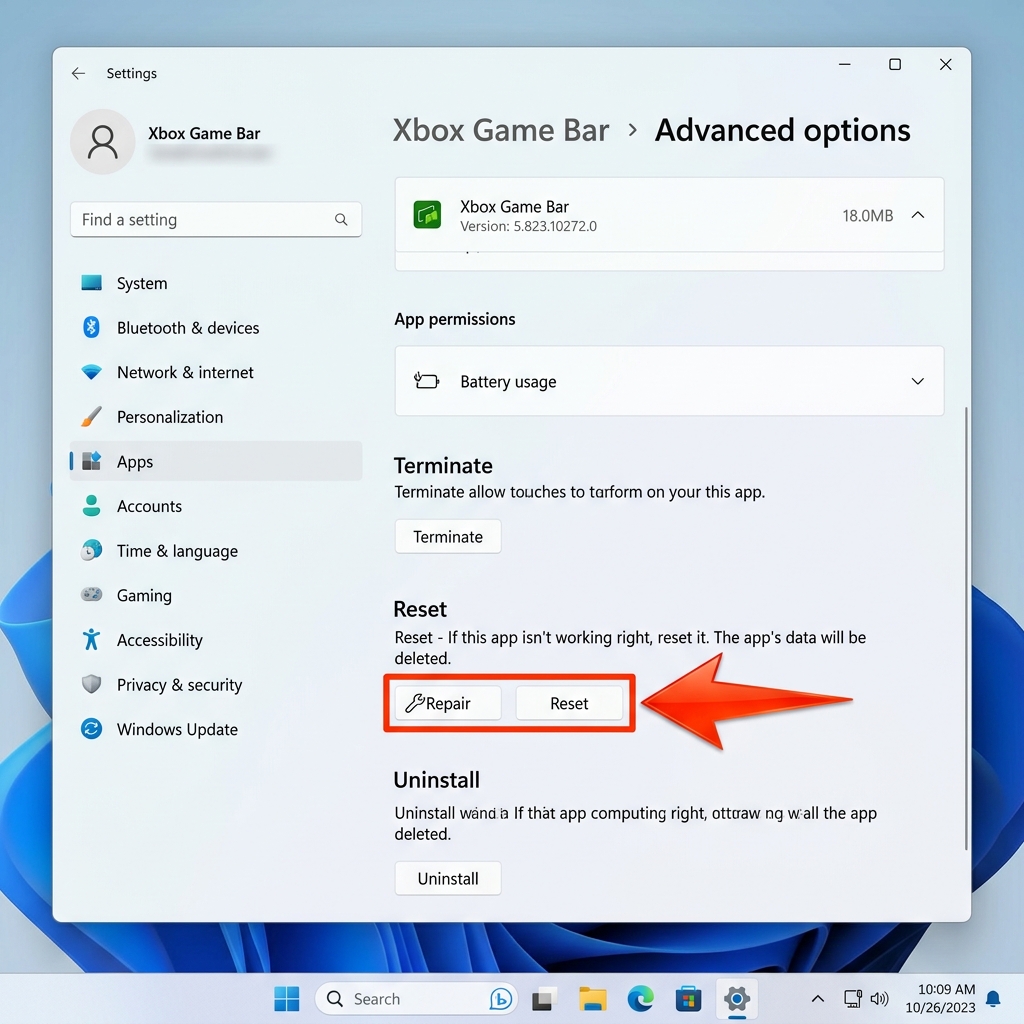
Task: Click the Apps sidebar icon
Action: (91, 461)
